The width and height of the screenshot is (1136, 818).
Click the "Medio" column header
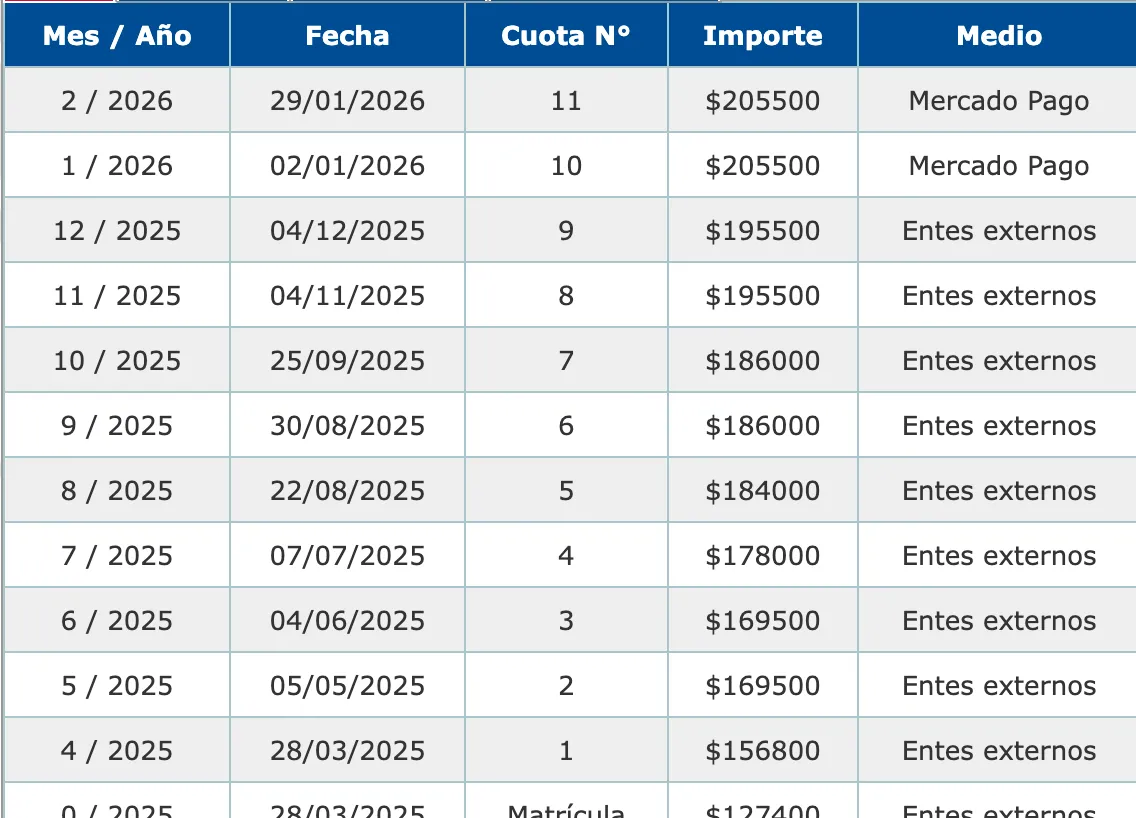pos(998,36)
